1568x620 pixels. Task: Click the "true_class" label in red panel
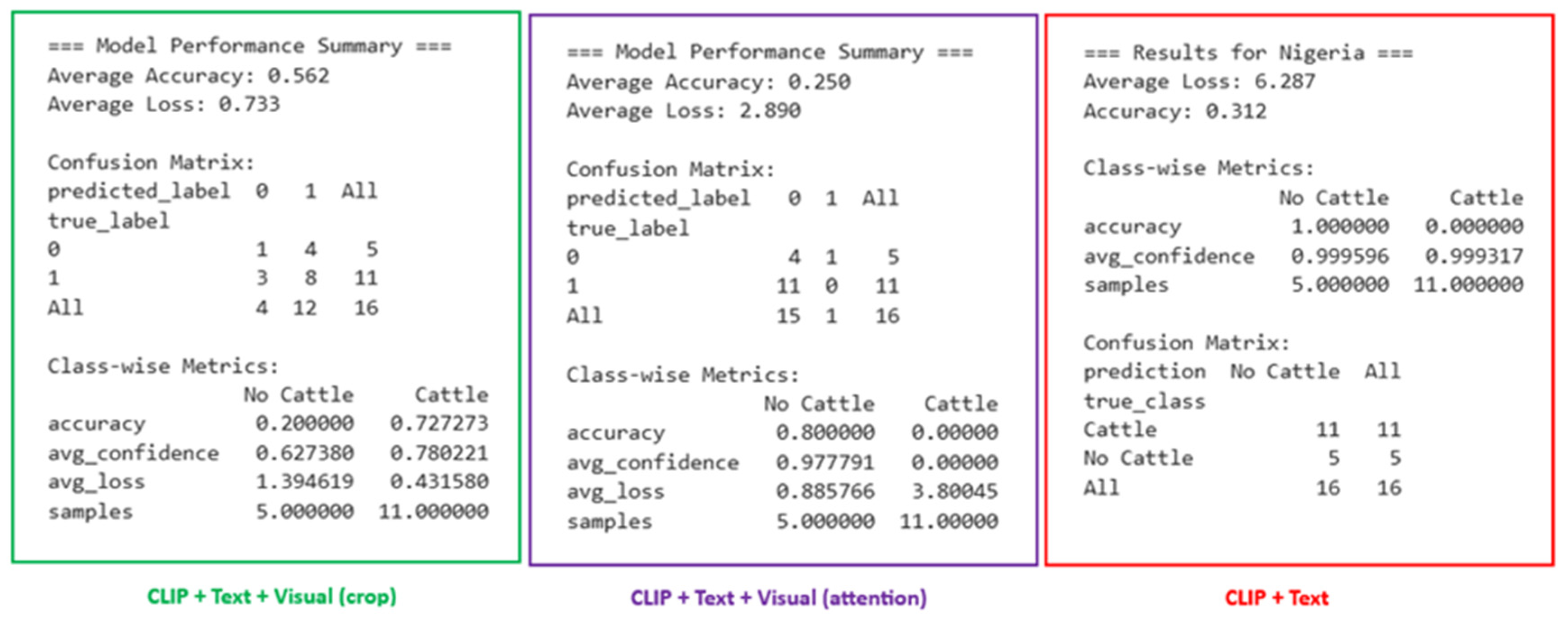[1144, 401]
